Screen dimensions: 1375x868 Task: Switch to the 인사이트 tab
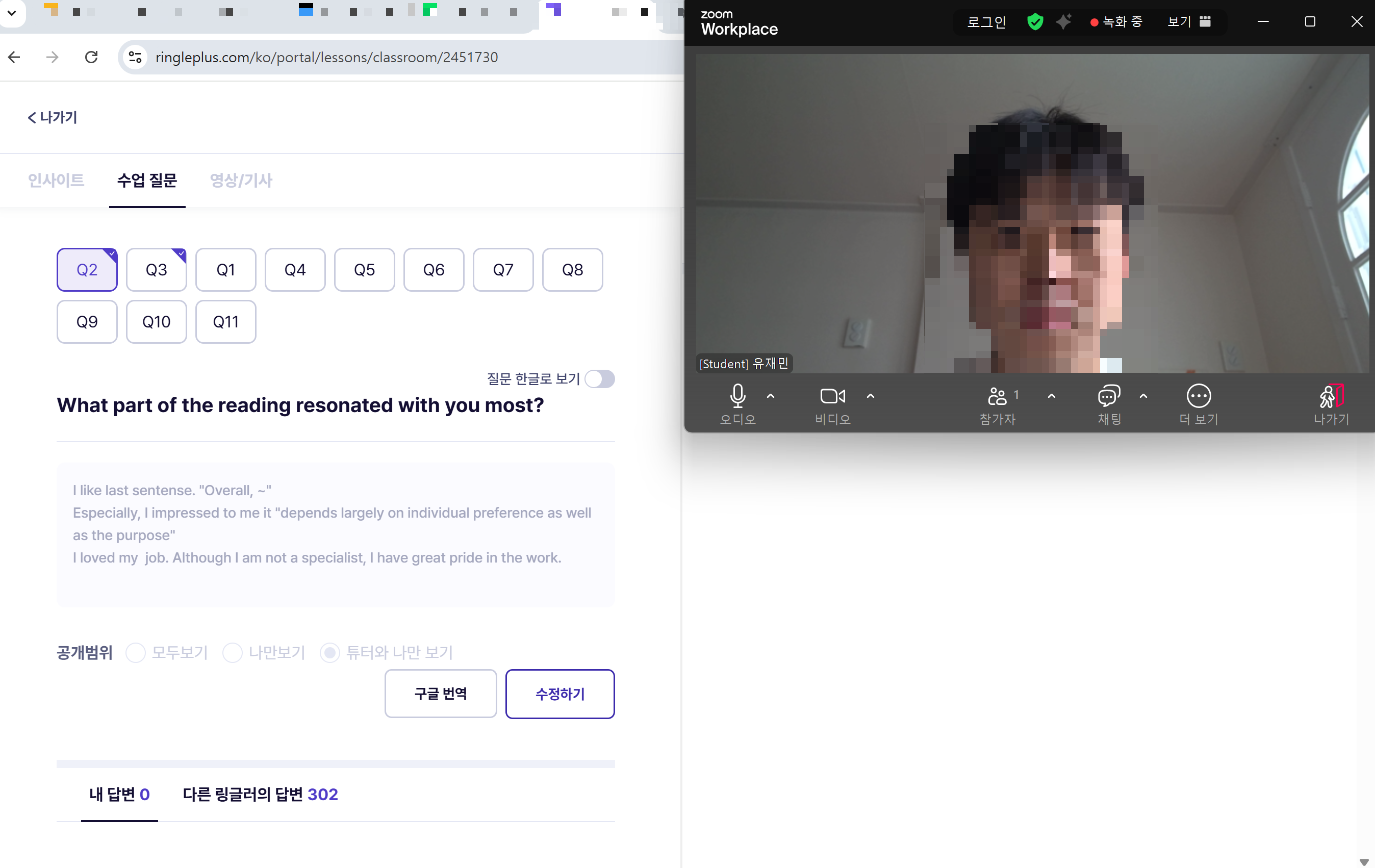click(x=56, y=181)
